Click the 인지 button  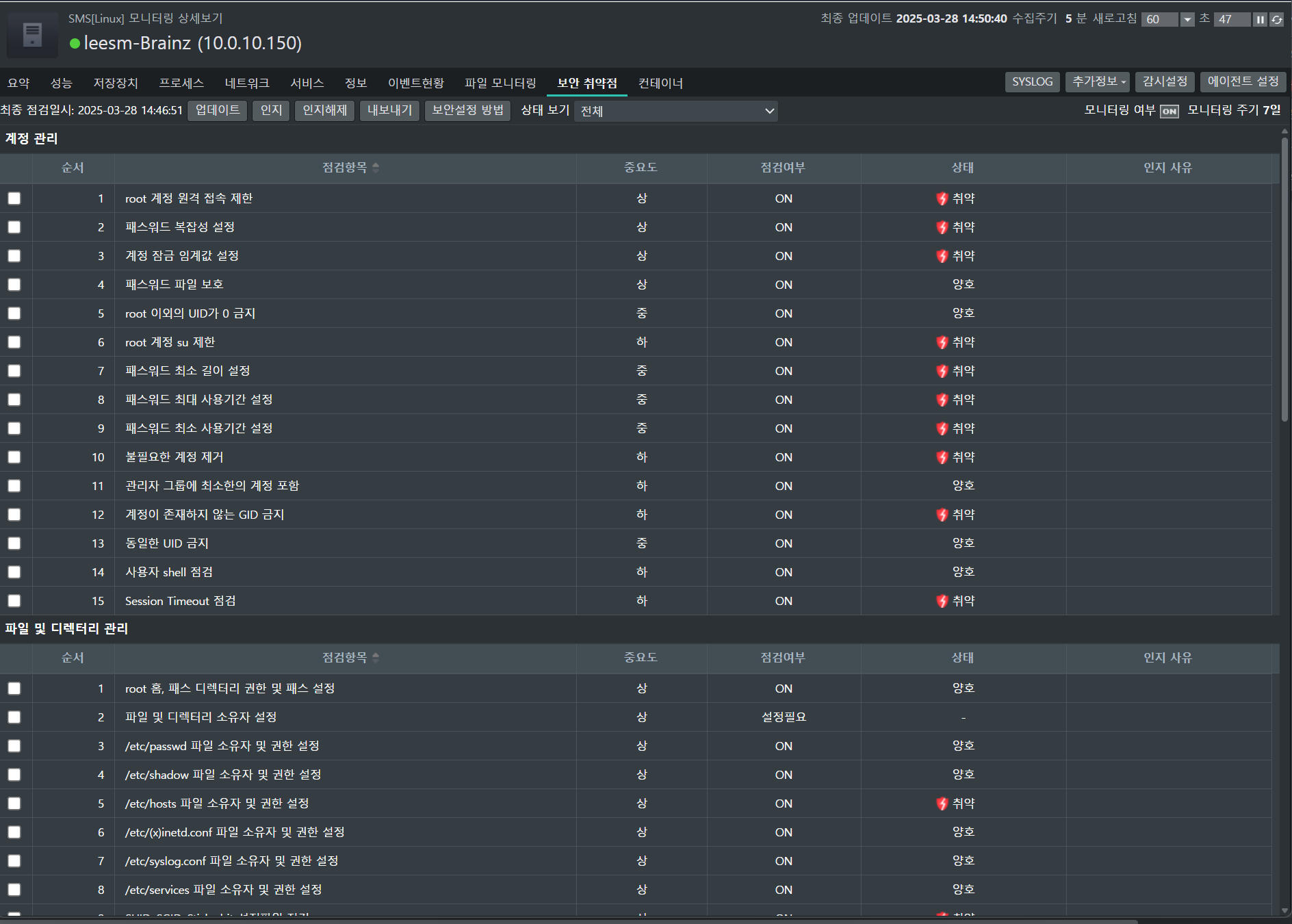point(271,110)
